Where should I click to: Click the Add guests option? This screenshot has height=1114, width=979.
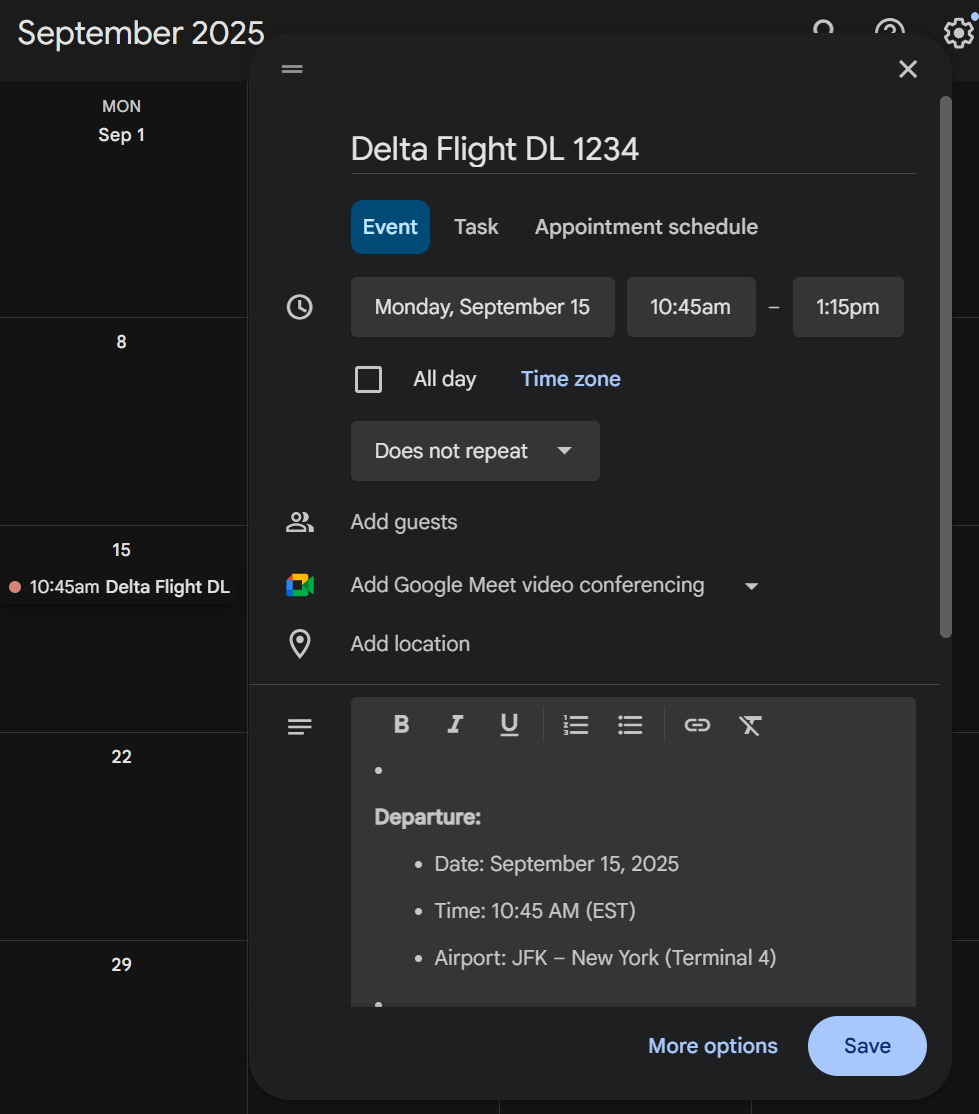tap(404, 521)
